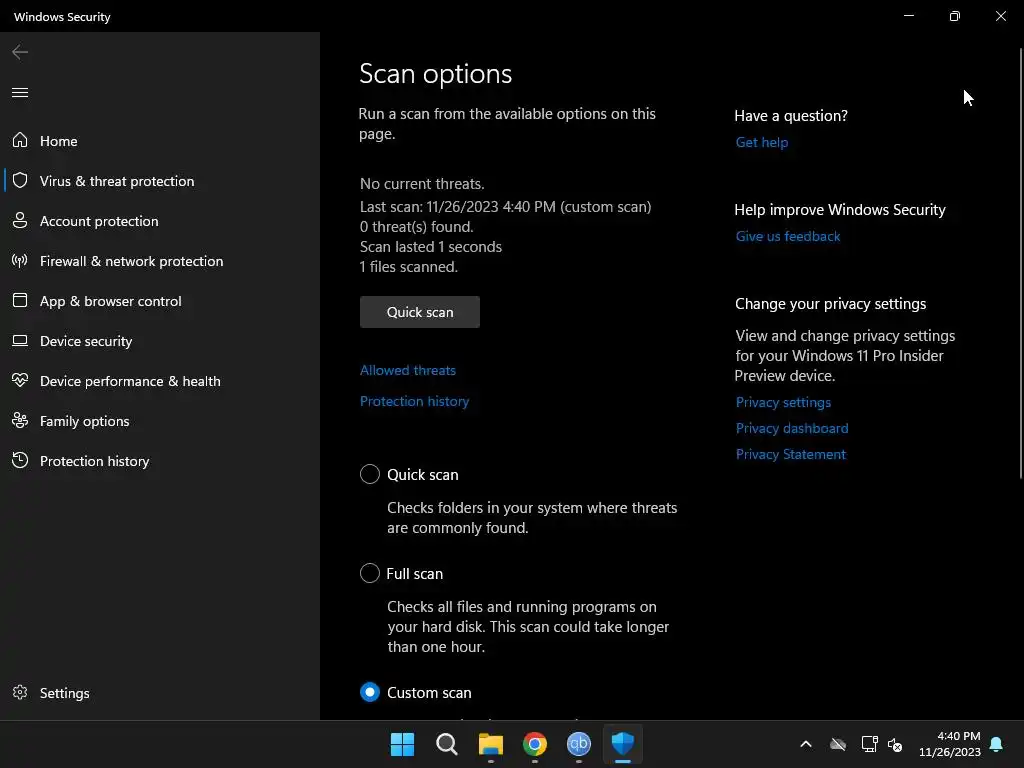
Task: Click the 'Scan options' heading
Action: (x=436, y=74)
